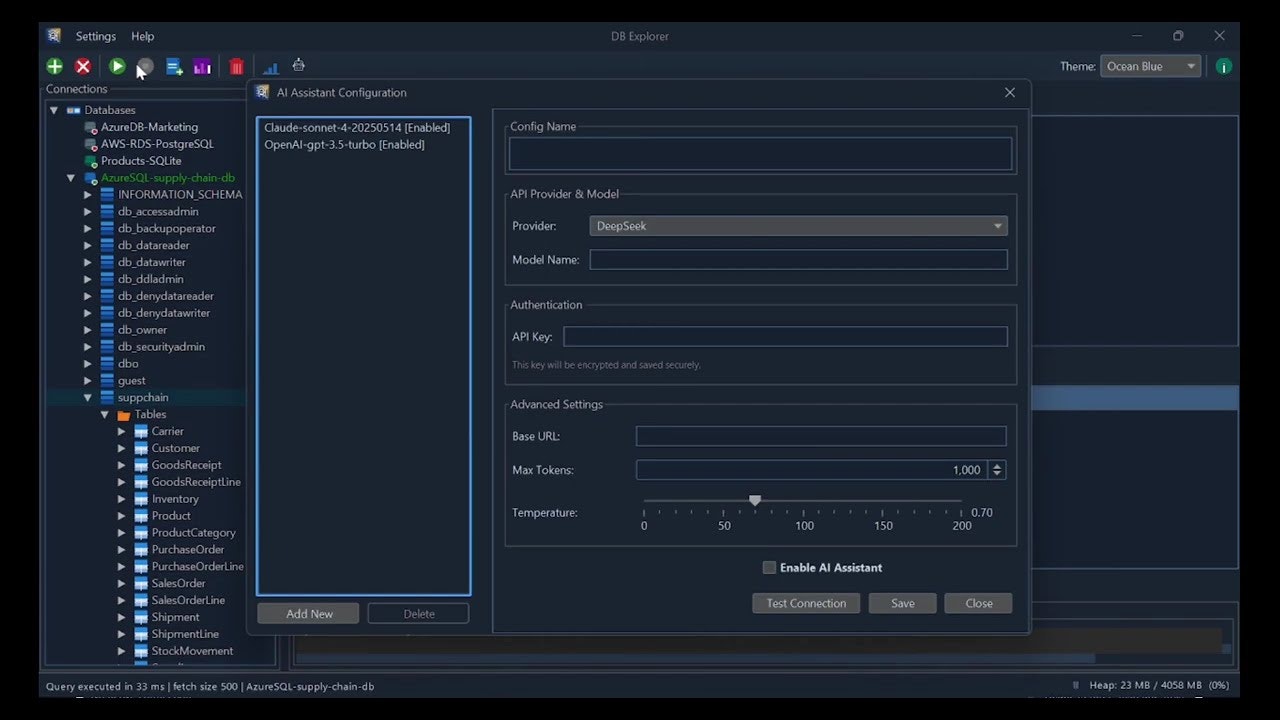The height and width of the screenshot is (720, 1280).
Task: Click the green info icon near the theme selector
Action: click(x=1223, y=66)
